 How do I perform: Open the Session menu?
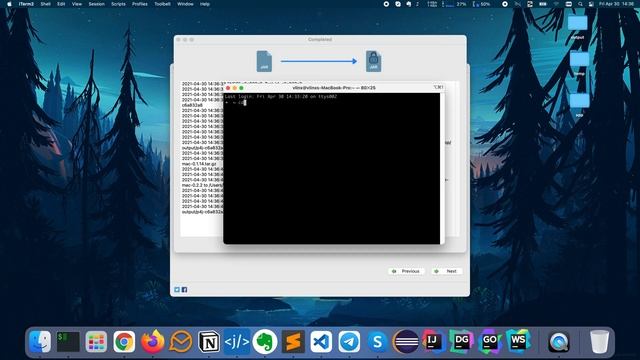click(x=96, y=4)
